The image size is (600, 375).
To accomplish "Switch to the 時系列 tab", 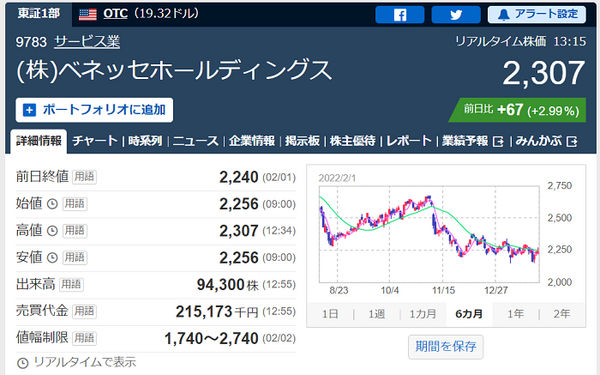I will 145,141.
